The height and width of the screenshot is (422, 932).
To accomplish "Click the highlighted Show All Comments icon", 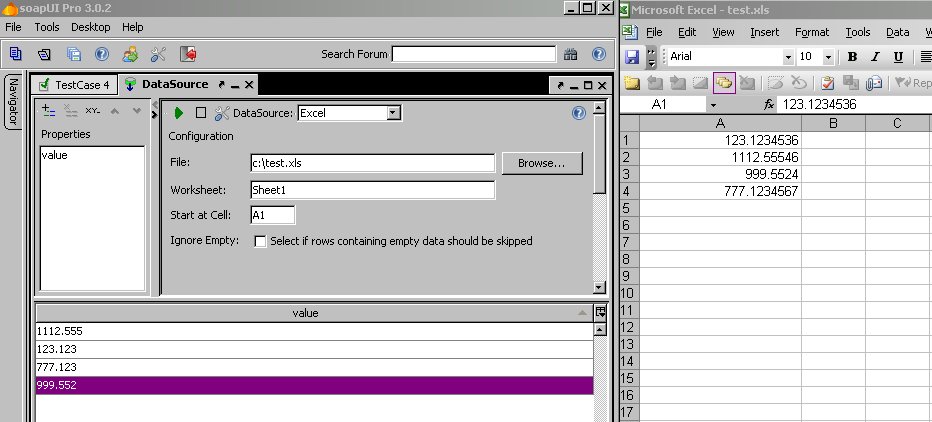I will coord(724,83).
